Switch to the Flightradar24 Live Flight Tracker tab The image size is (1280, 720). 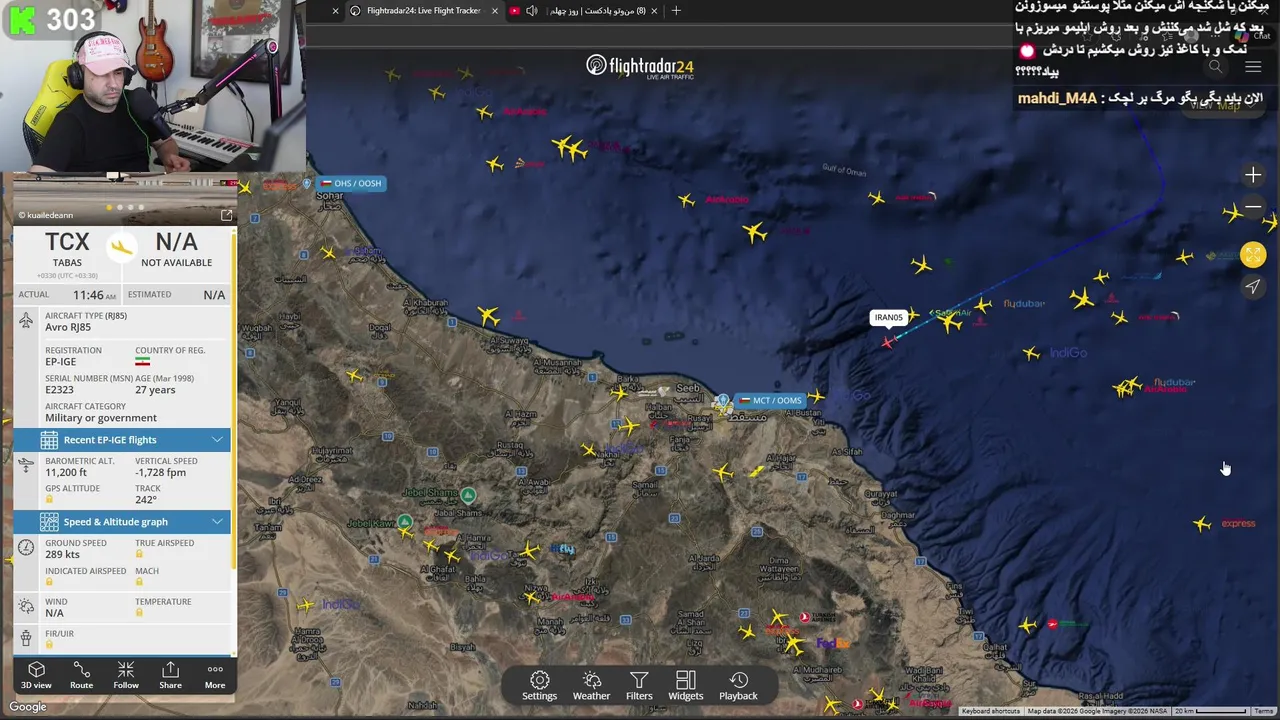(423, 11)
